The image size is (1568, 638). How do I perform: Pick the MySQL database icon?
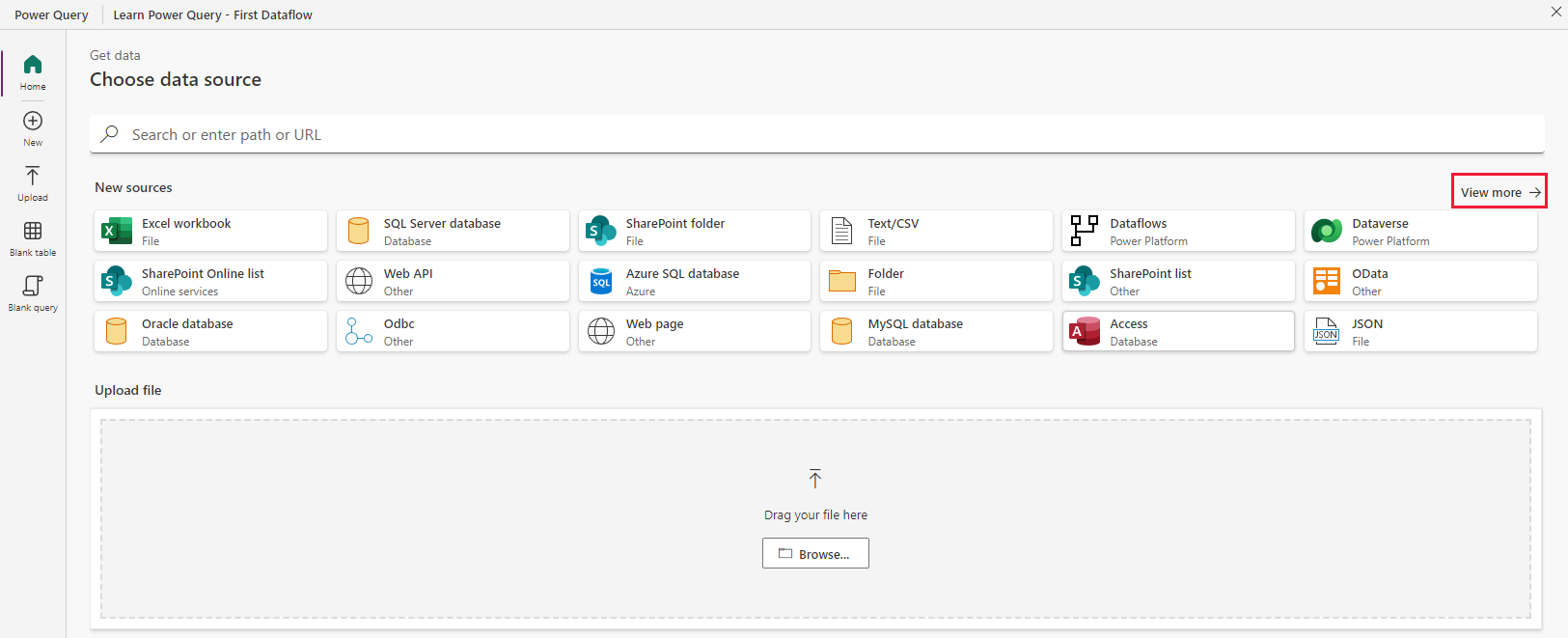point(841,331)
